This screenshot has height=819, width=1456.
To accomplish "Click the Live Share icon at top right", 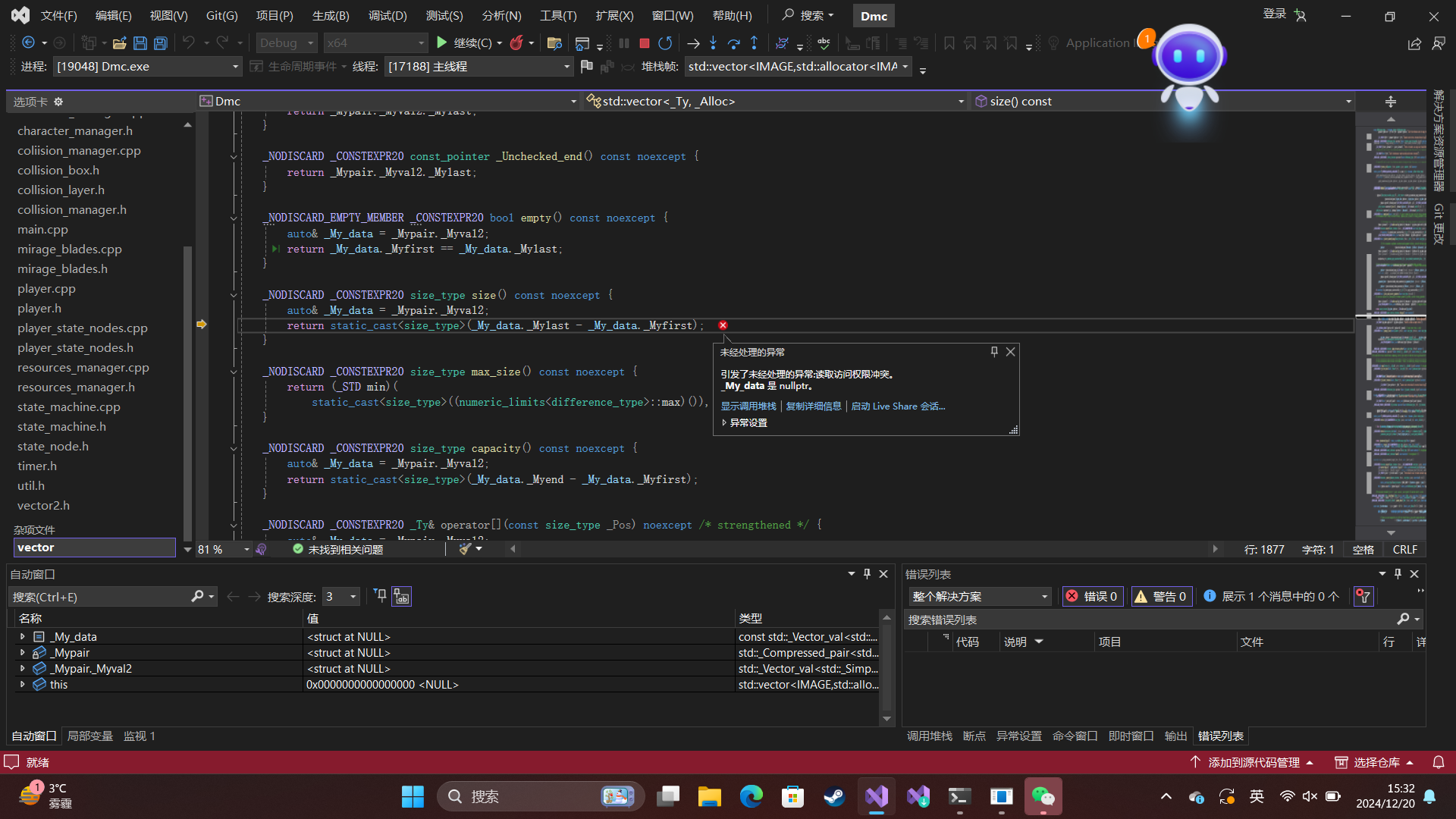I will tap(1414, 44).
